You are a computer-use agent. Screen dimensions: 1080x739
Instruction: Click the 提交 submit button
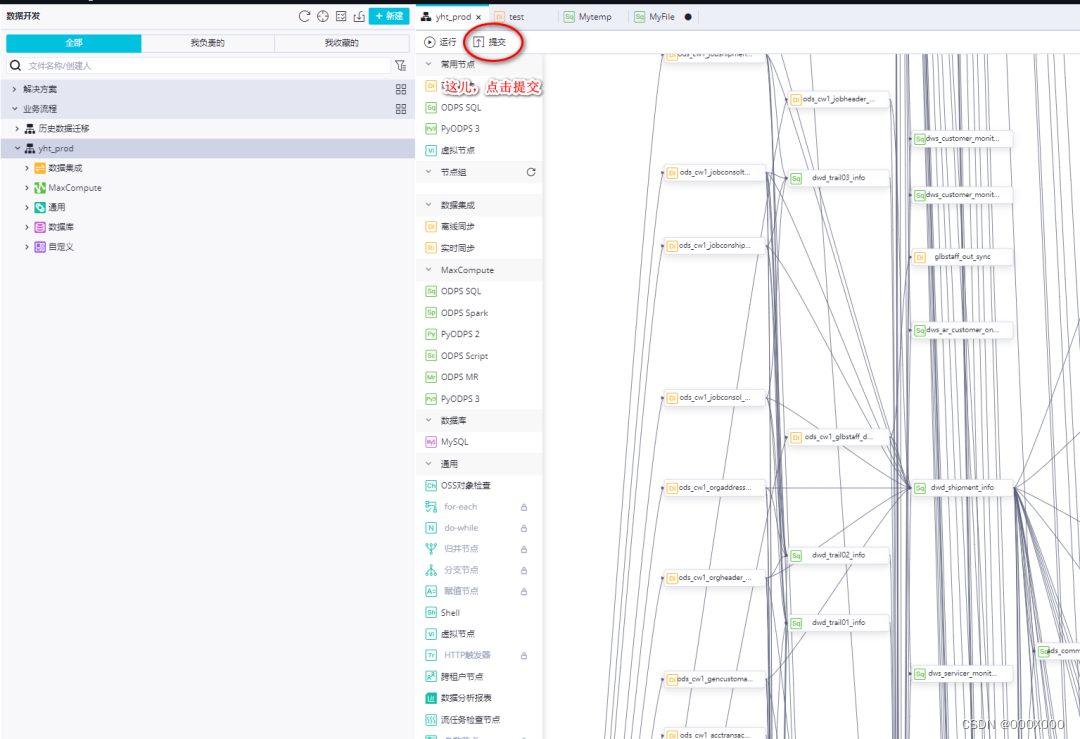coord(490,42)
